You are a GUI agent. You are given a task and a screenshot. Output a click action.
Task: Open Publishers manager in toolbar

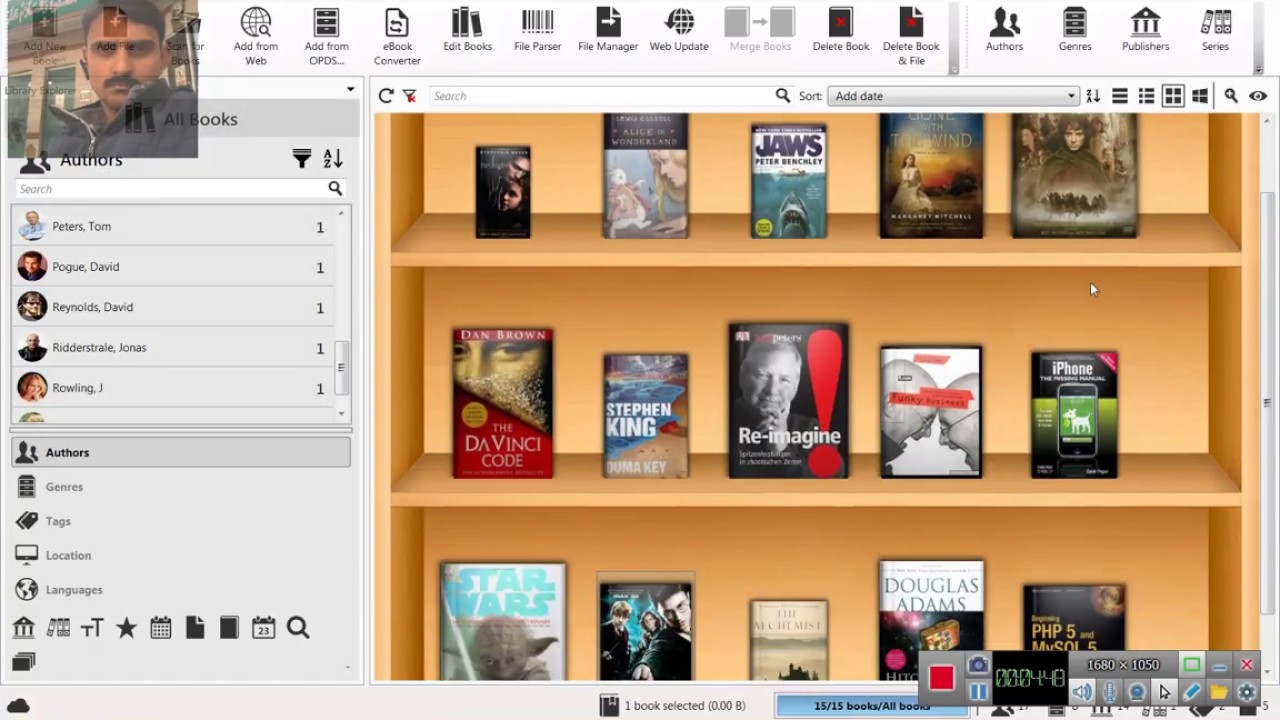tap(1145, 30)
